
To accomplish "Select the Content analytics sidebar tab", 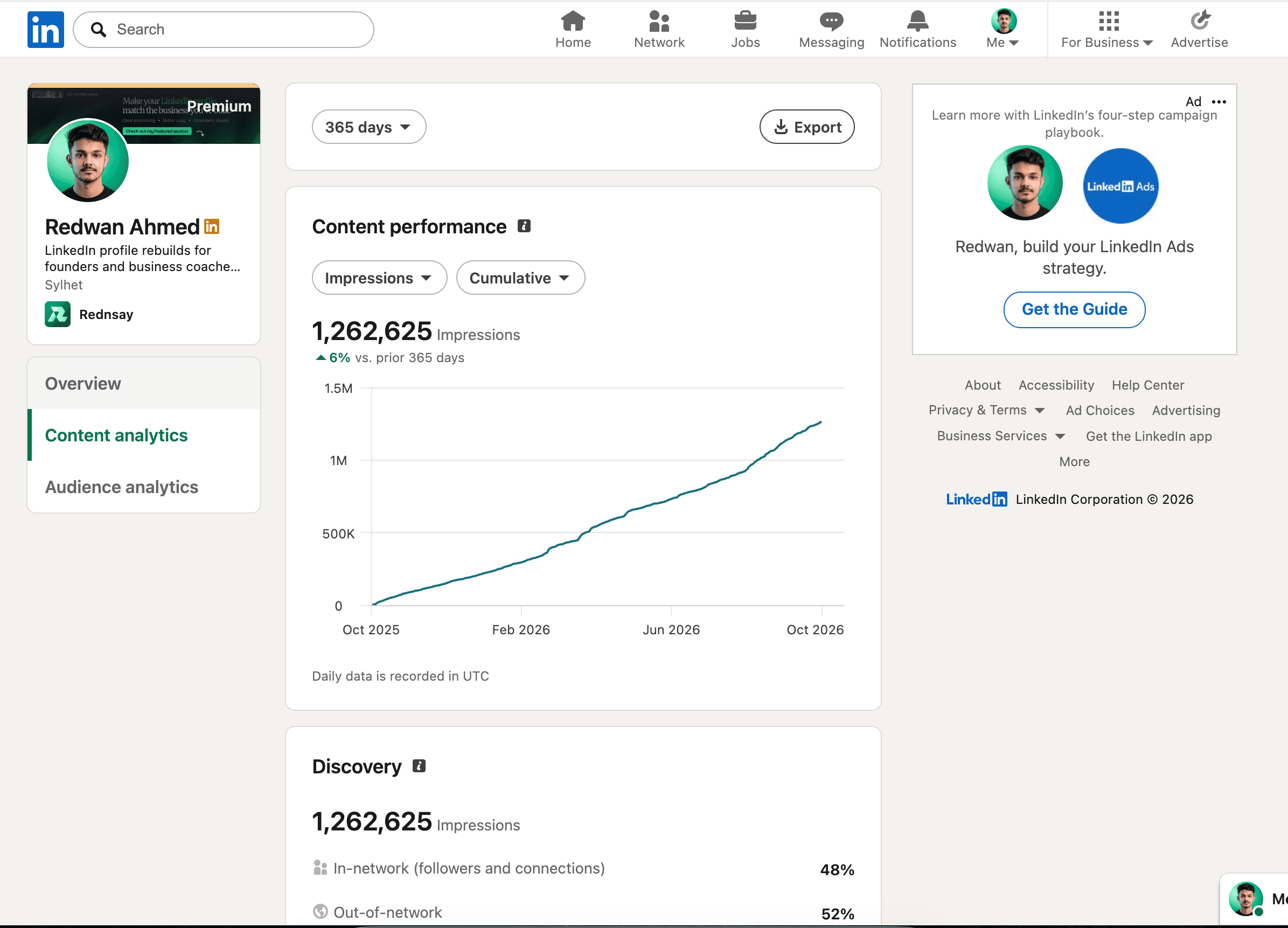I will click(x=144, y=435).
